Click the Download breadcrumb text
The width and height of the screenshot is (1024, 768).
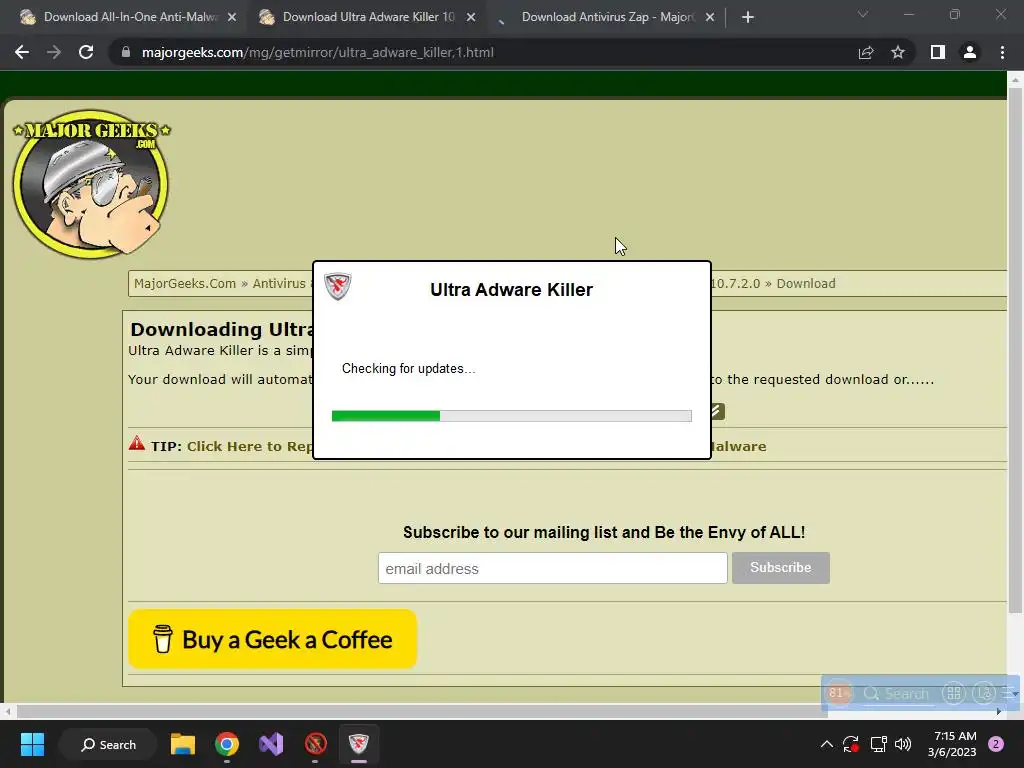pos(806,283)
